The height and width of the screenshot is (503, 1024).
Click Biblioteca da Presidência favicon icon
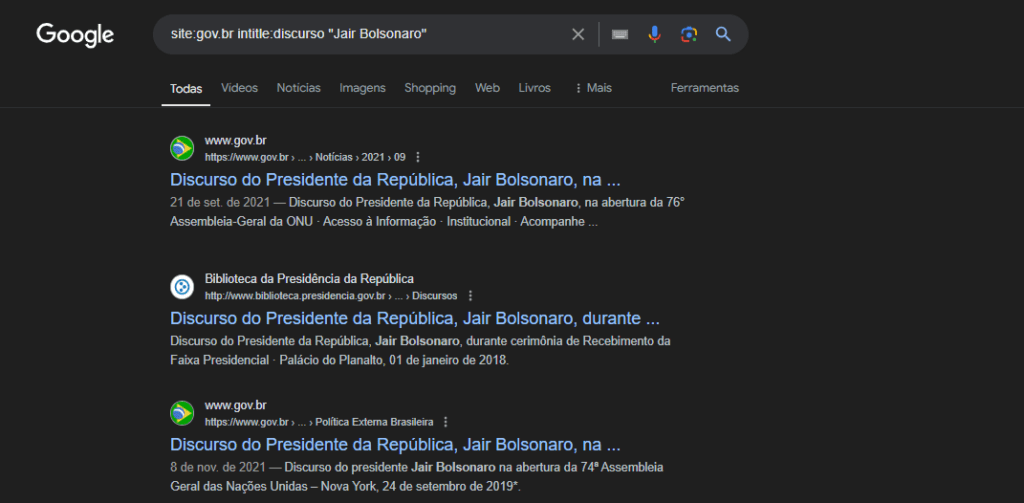[182, 287]
